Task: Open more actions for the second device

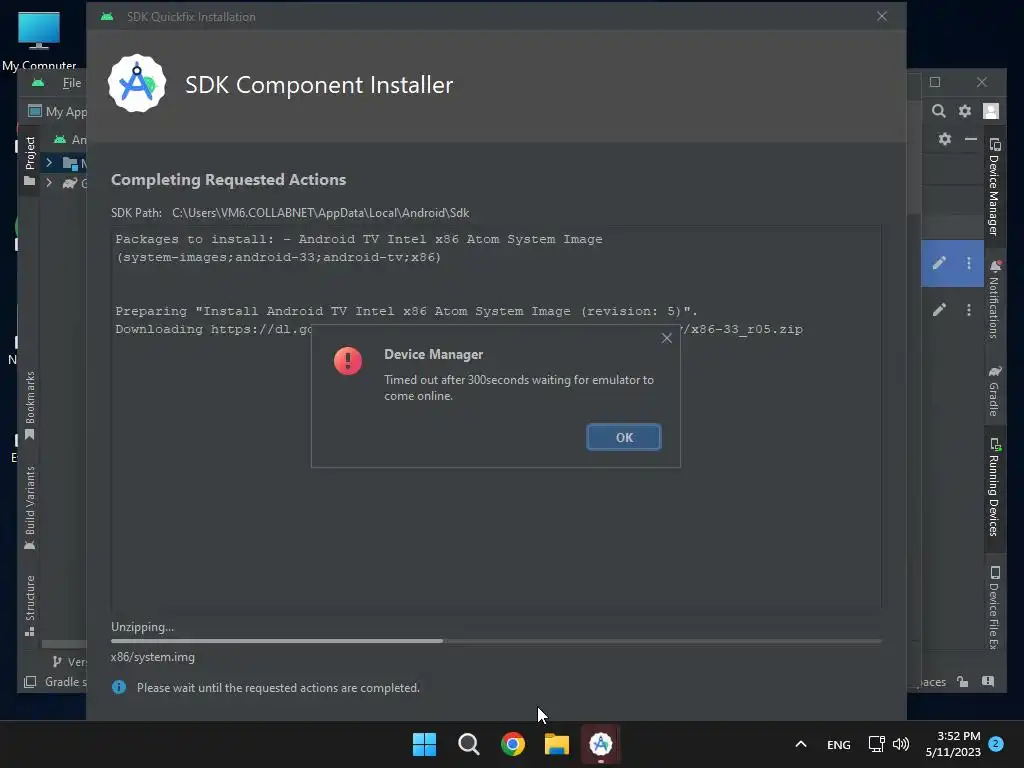Action: (968, 310)
